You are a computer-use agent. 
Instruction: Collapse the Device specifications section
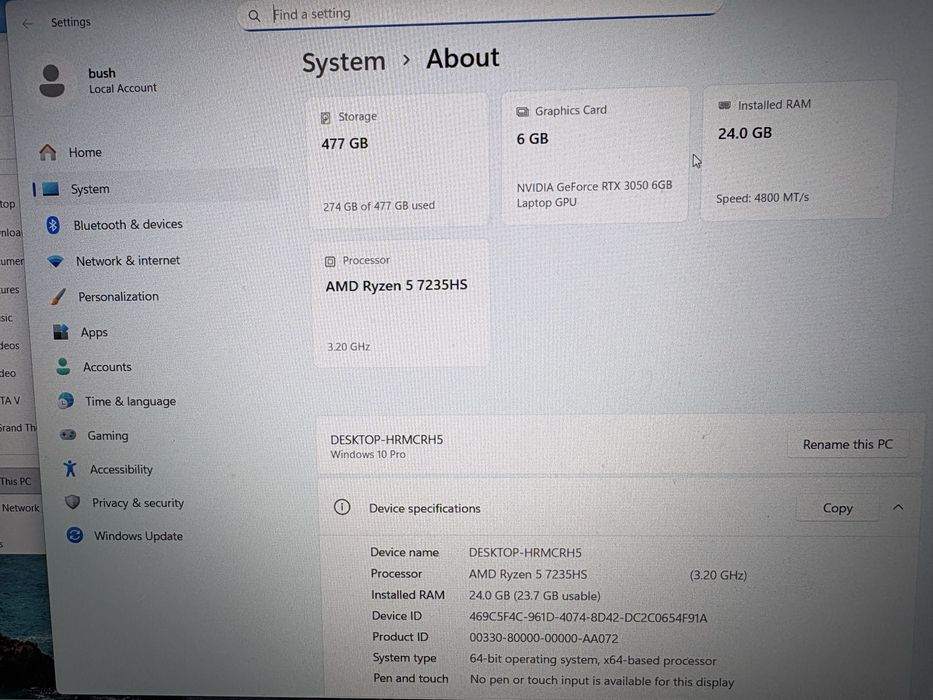tap(898, 508)
